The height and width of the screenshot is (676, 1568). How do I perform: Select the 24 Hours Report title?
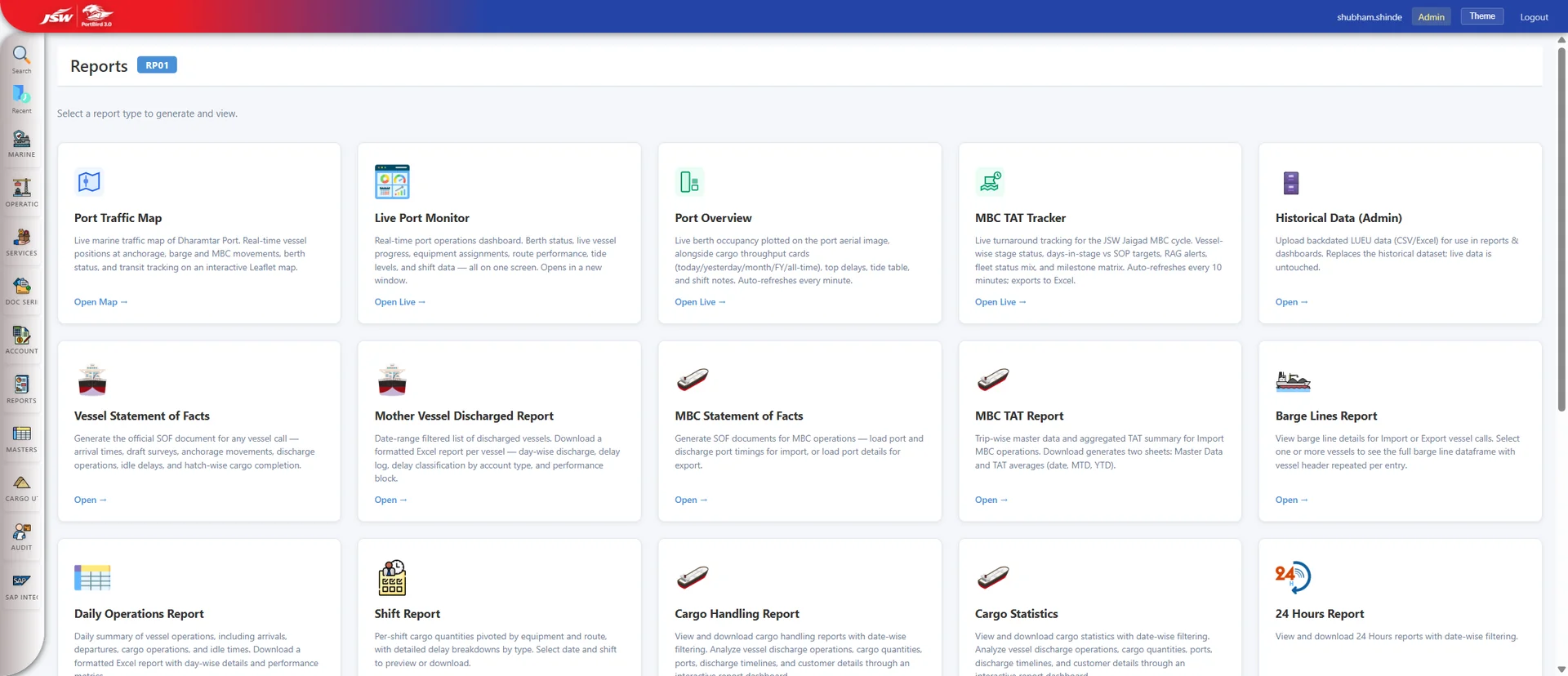(x=1320, y=614)
